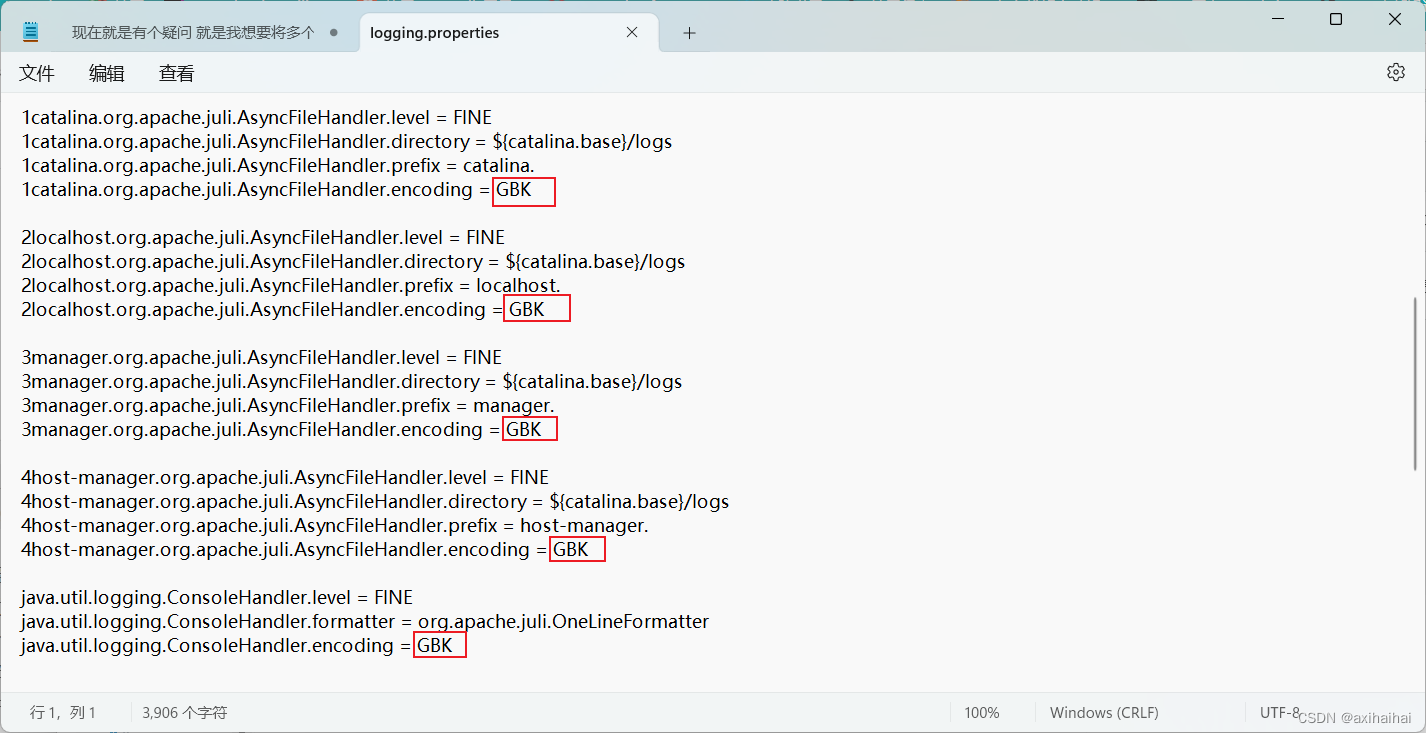Click the 3manager level = FINE line
The width and height of the screenshot is (1426, 733).
(x=261, y=357)
